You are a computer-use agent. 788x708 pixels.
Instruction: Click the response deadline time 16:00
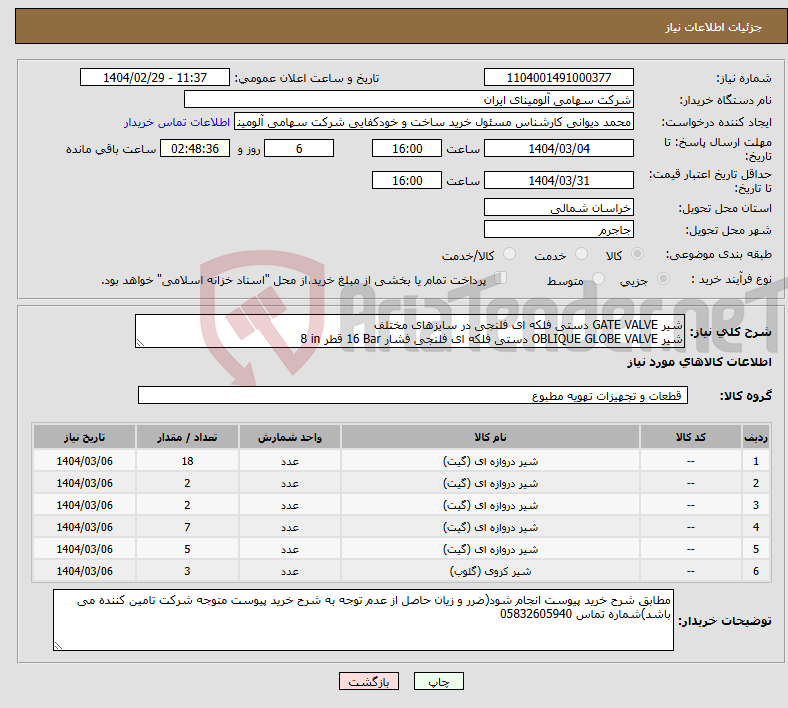(x=407, y=148)
